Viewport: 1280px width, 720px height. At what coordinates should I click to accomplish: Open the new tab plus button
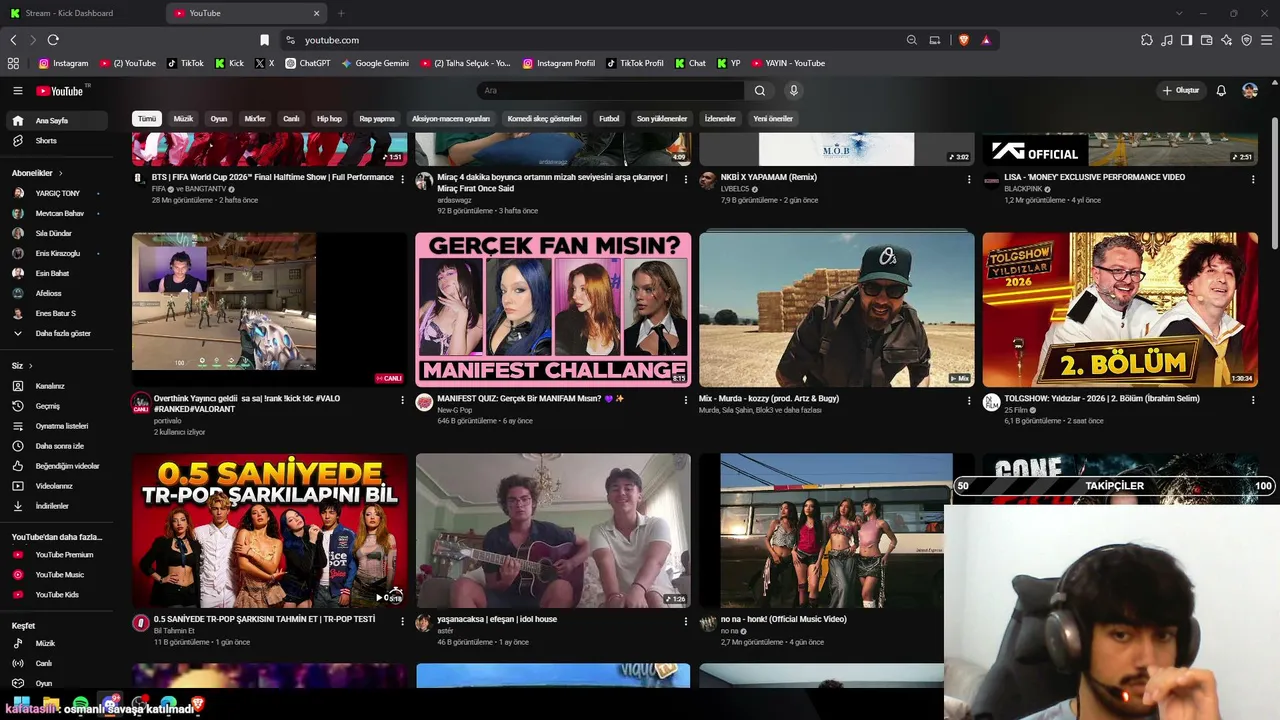[x=341, y=13]
